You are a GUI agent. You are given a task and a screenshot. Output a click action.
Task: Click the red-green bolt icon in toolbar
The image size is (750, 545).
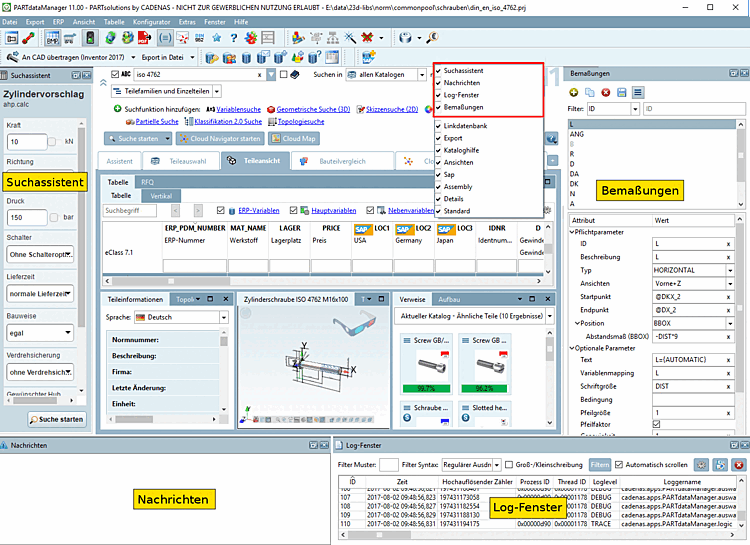(28, 37)
